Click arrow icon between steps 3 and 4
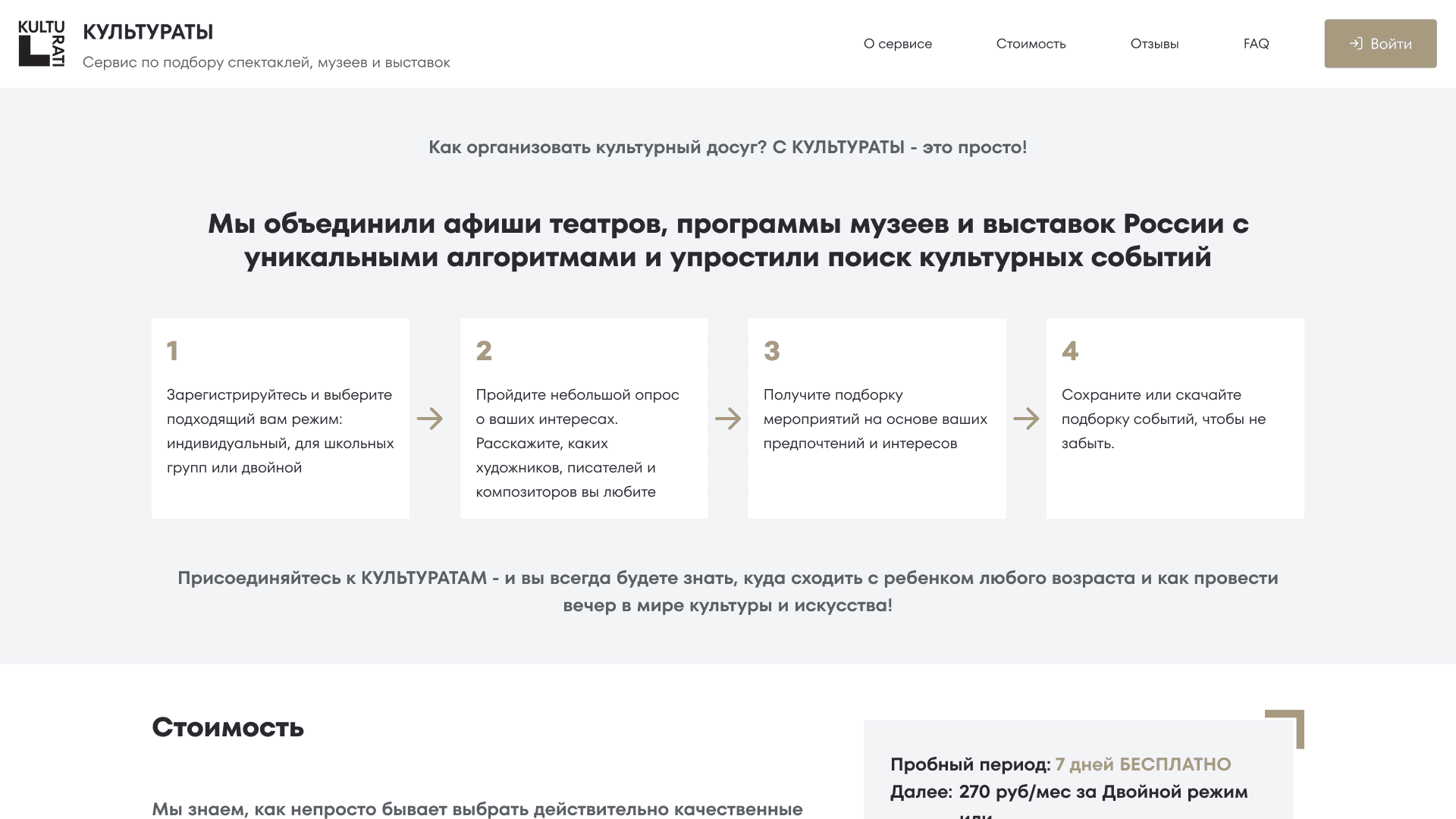This screenshot has width=1456, height=819. (1026, 419)
